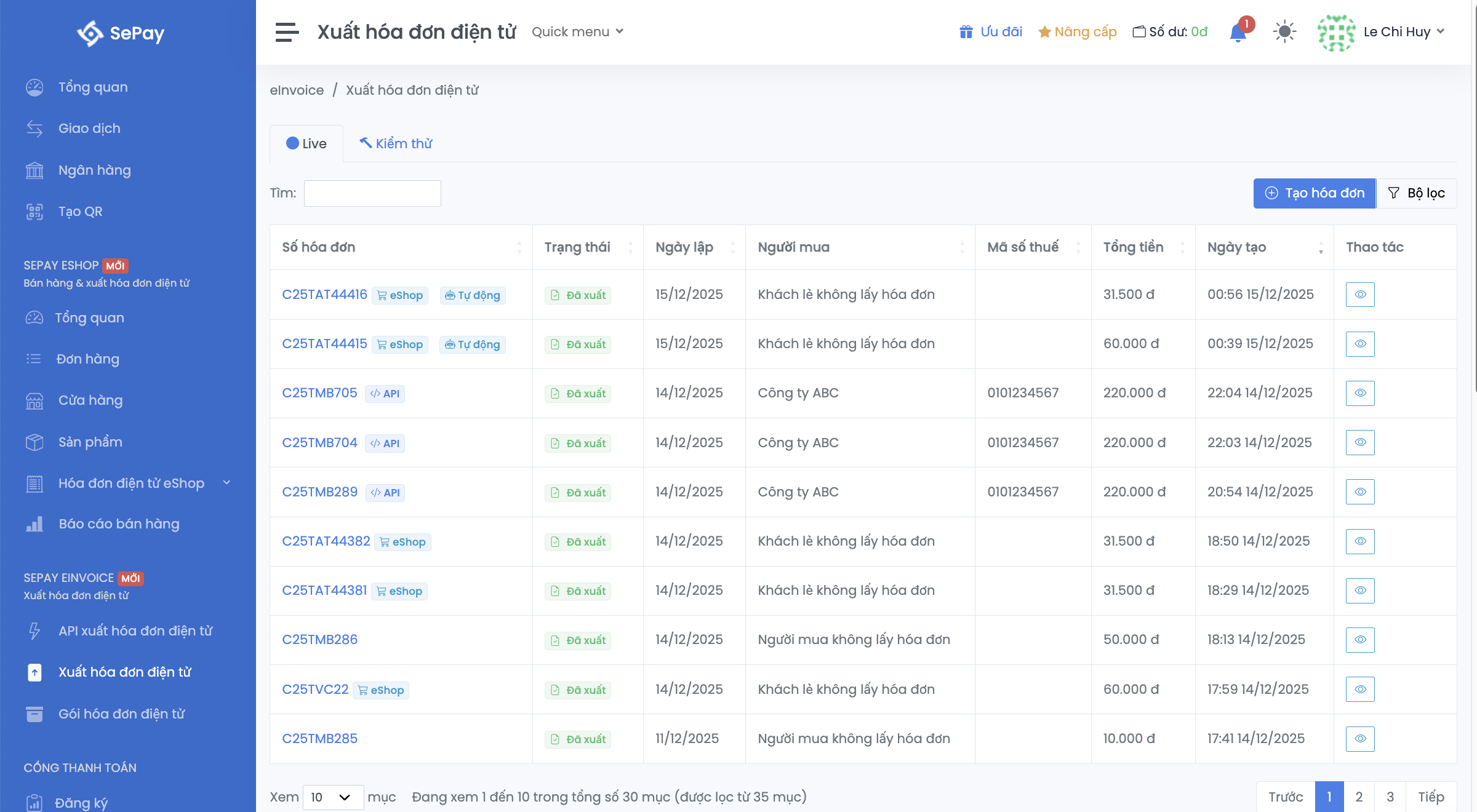
Task: View invoice C25TAT44416 with eye icon
Action: pos(1360,295)
